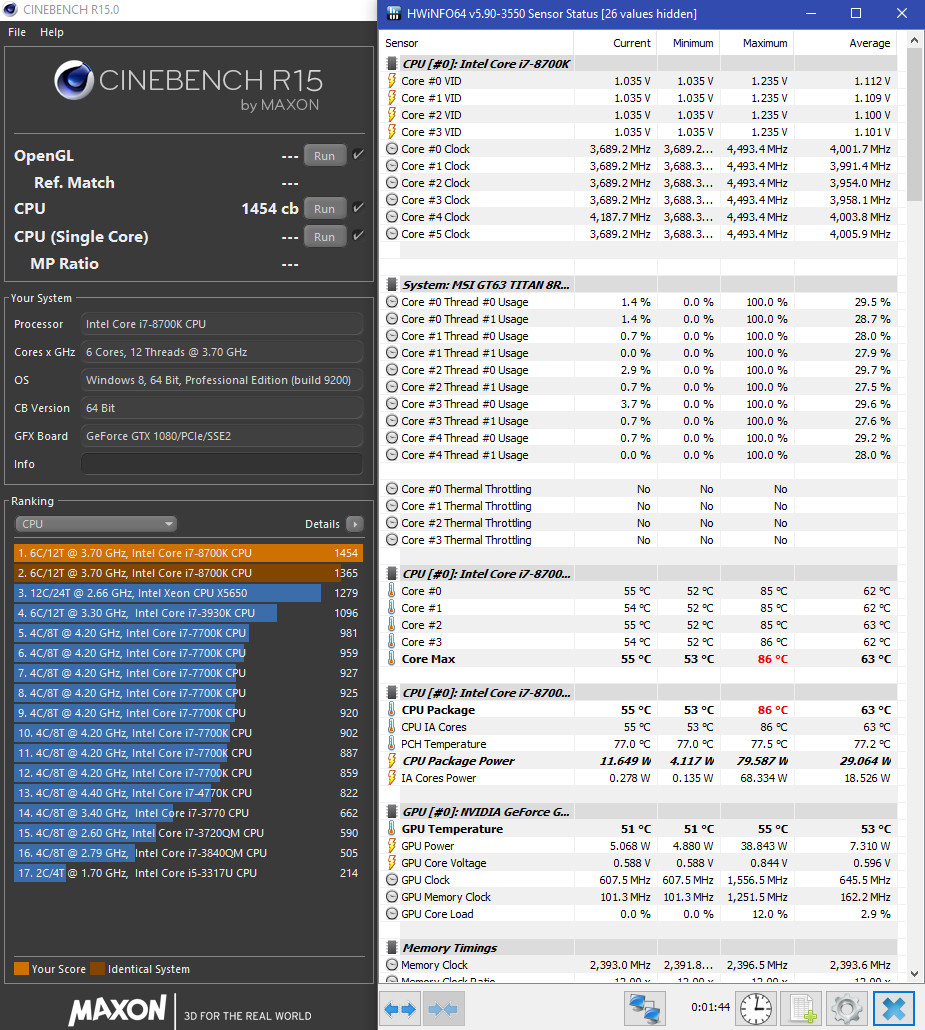Click the lightning icon beside GPU Core Voltage
Image resolution: width=925 pixels, height=1030 pixels.
click(392, 863)
